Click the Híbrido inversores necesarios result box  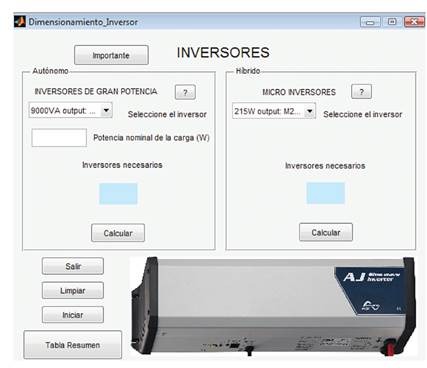(326, 193)
